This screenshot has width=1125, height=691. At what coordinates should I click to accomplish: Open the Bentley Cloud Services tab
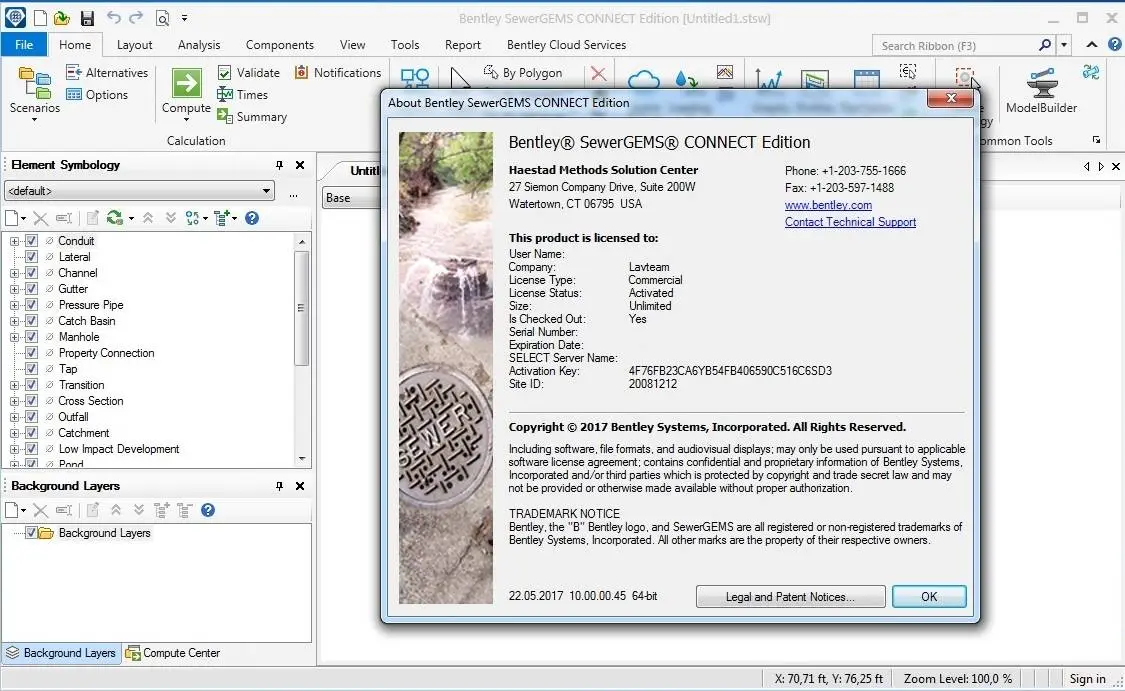click(x=566, y=44)
